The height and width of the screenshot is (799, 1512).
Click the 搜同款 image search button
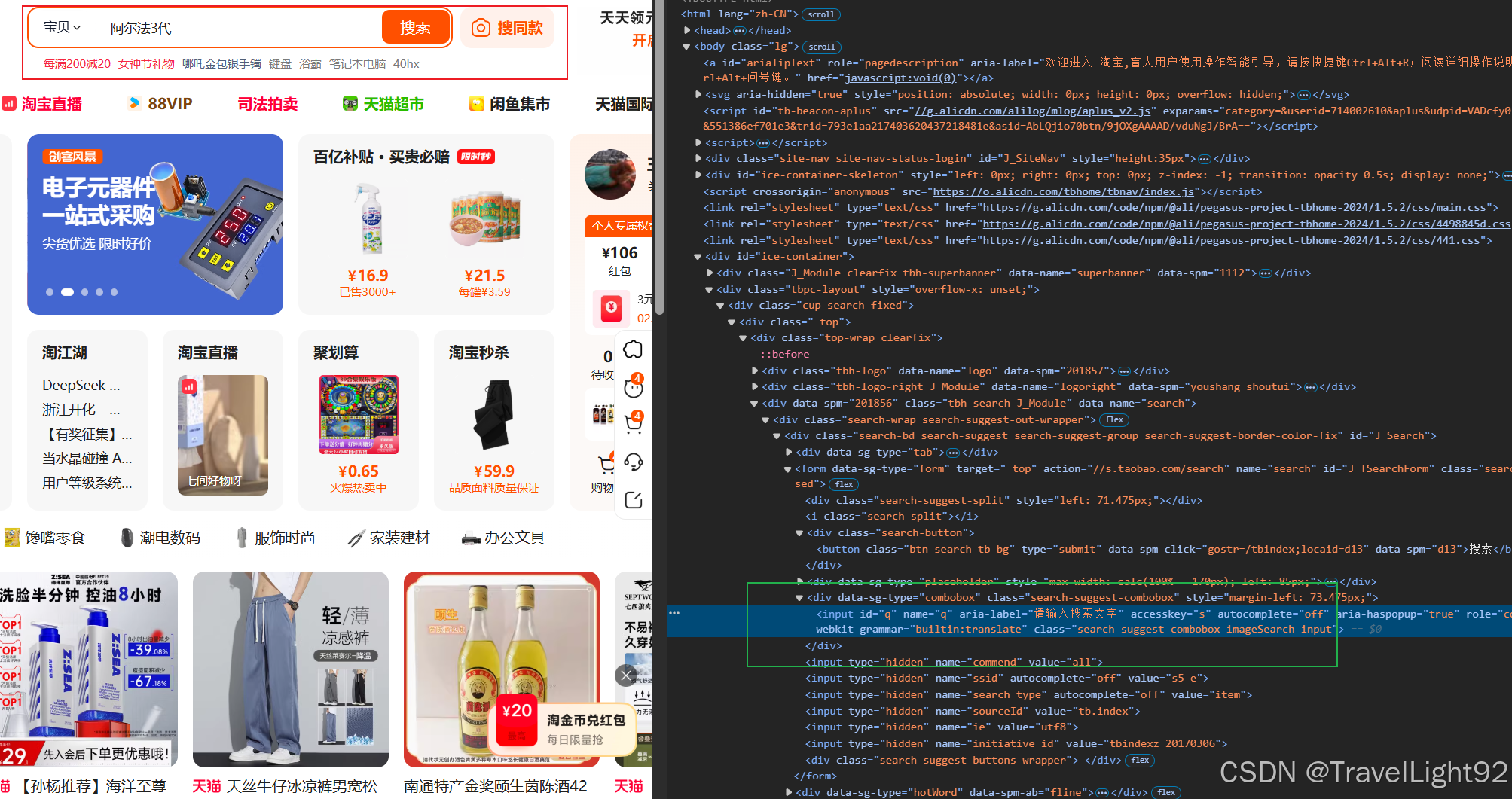[x=507, y=28]
